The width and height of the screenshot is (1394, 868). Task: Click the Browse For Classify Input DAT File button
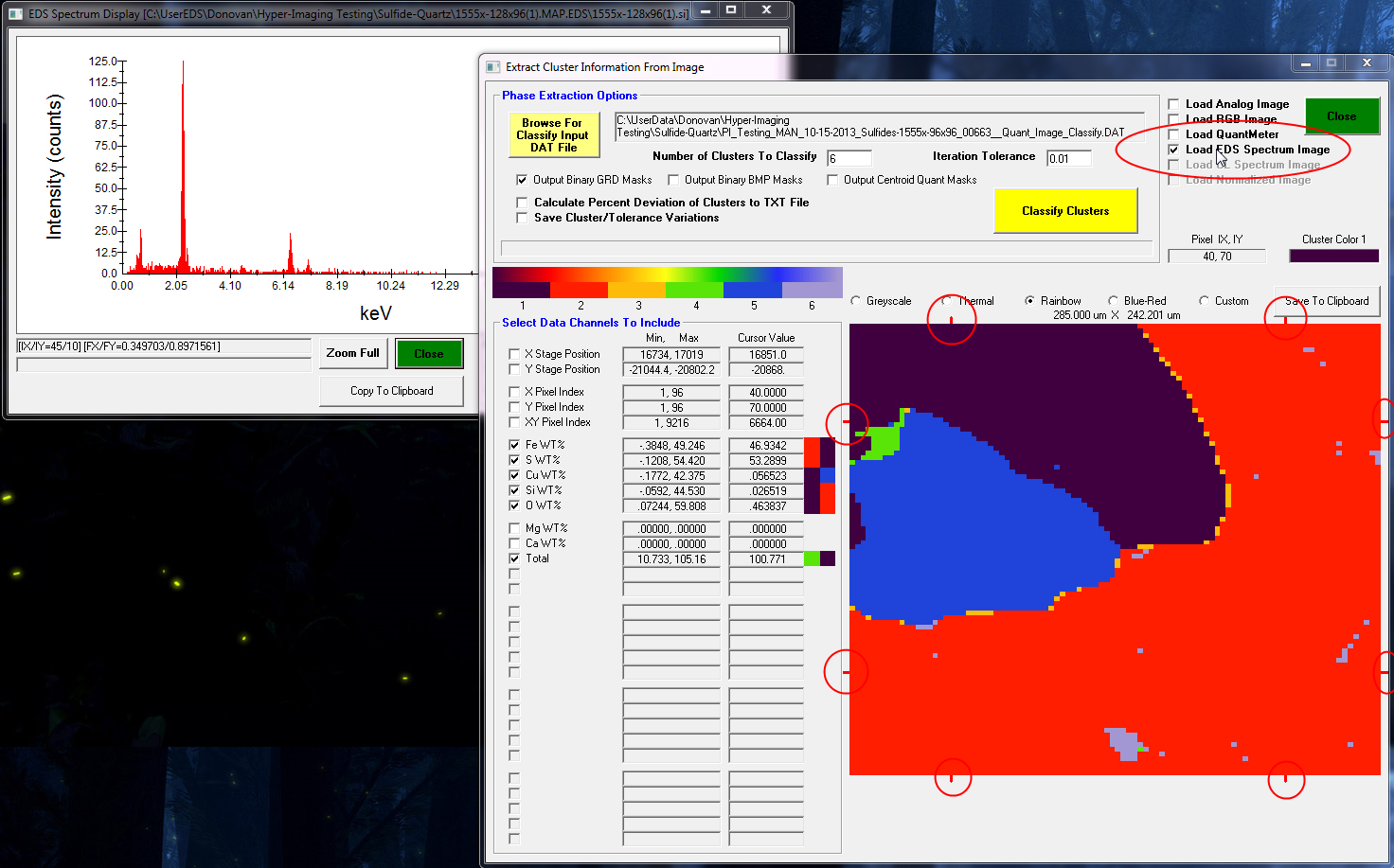553,134
